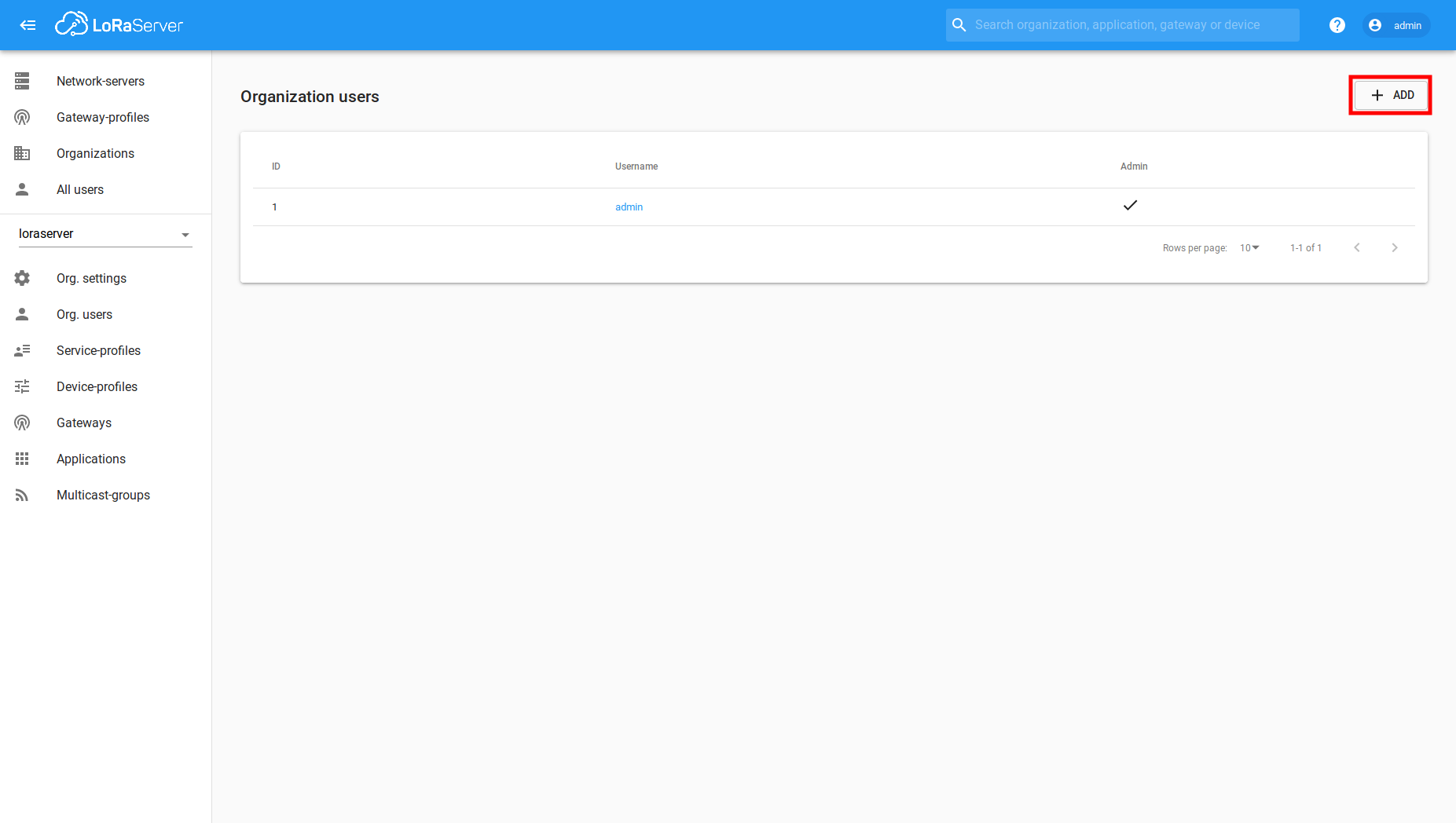
Task: Open Gateways from the sidebar menu
Action: pos(83,422)
